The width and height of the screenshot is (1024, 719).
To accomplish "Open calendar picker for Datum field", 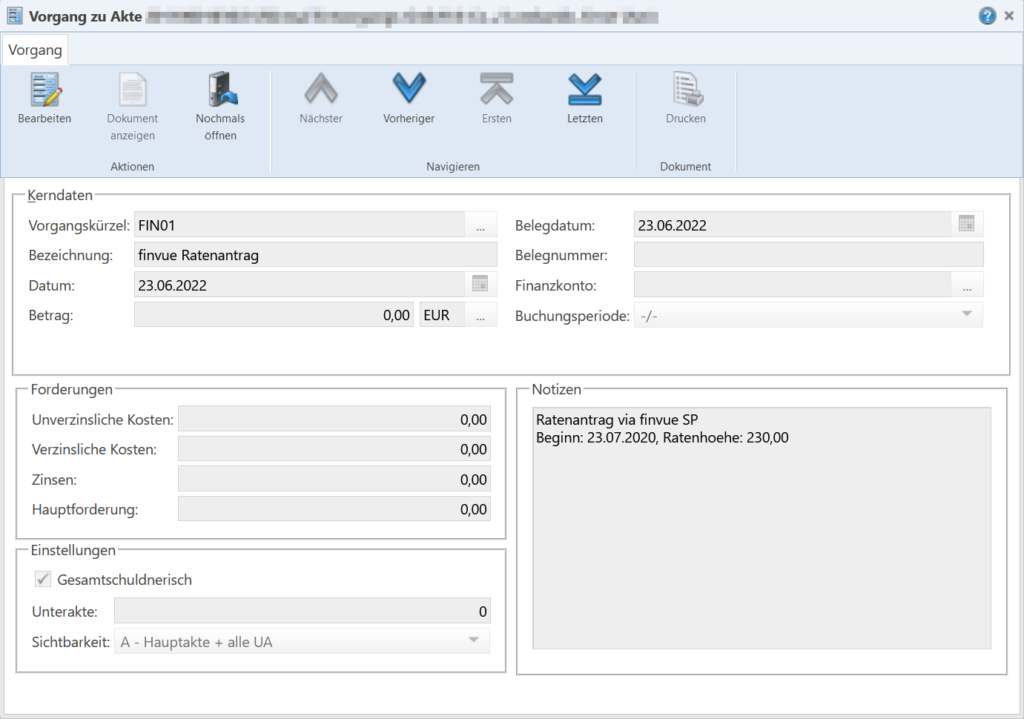I will [480, 285].
